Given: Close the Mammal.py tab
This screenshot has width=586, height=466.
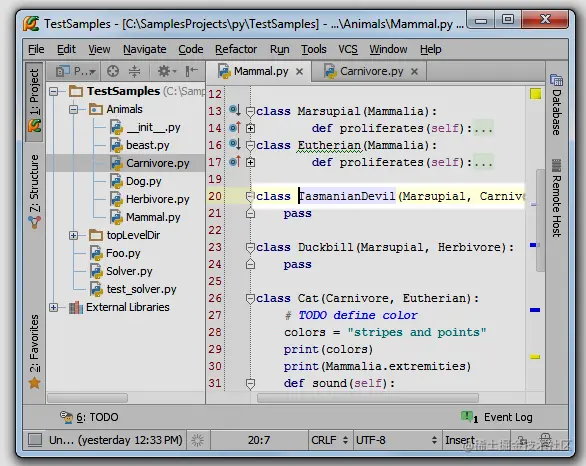Looking at the screenshot, I should 299,72.
